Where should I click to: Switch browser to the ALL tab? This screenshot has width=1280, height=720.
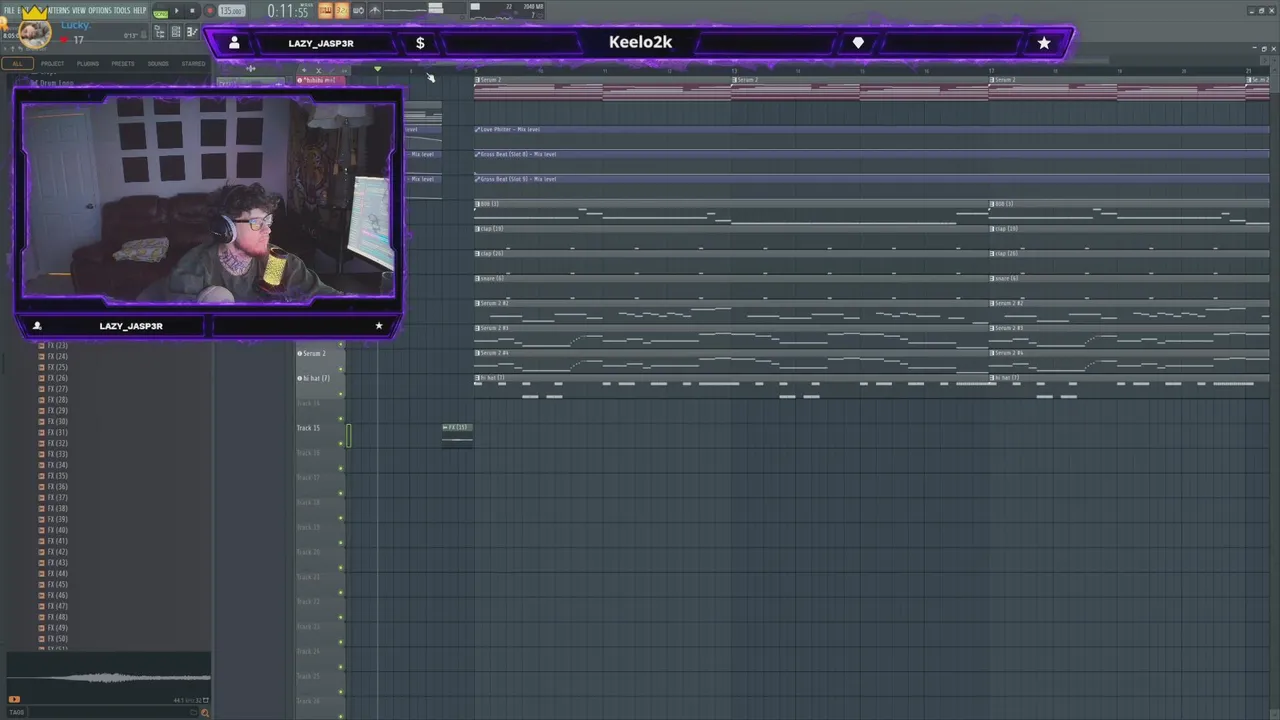click(17, 63)
